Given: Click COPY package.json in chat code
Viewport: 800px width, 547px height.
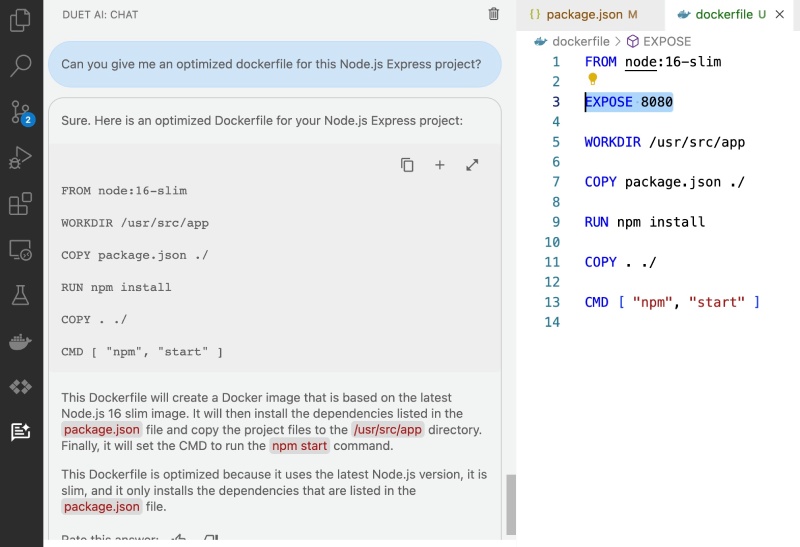Looking at the screenshot, I should [135, 255].
